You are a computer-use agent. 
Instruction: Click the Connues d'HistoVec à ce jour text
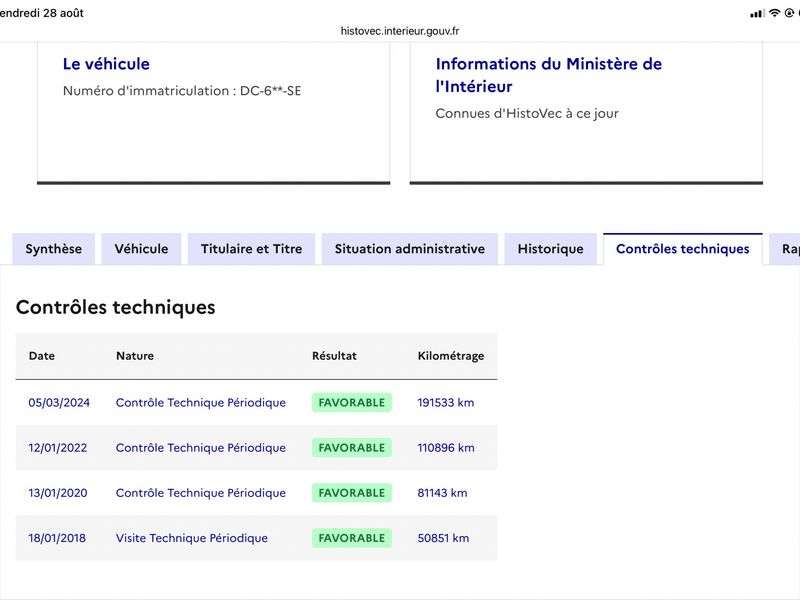click(527, 113)
